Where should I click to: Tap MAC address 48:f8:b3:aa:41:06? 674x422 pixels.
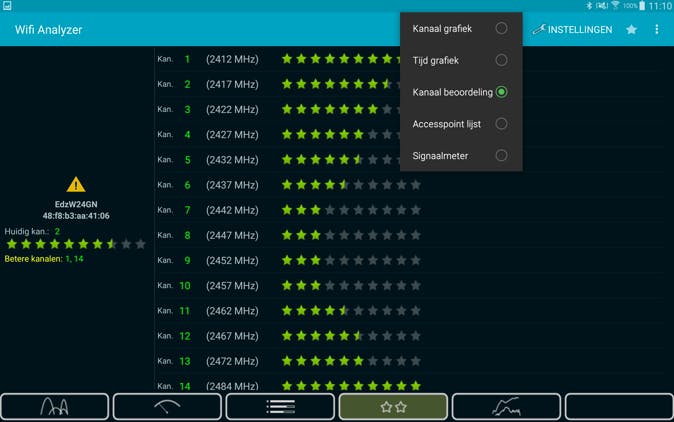(76, 216)
